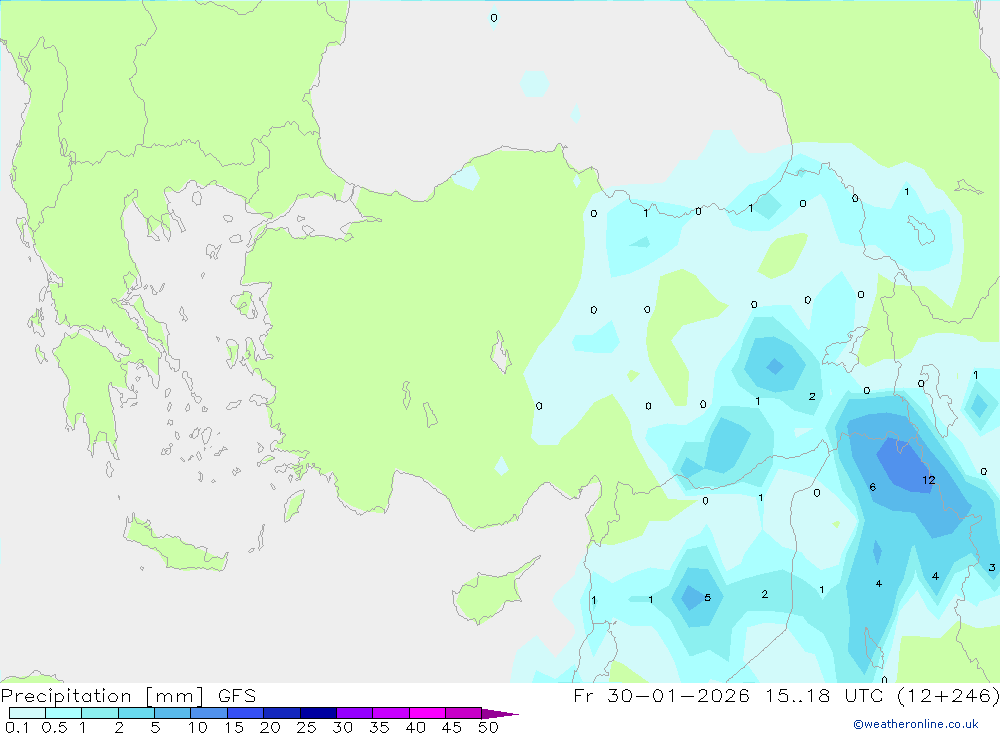Click the 45–50 mm dark magenta legend swatch
Image resolution: width=1000 pixels, height=733 pixels.
[x=463, y=713]
